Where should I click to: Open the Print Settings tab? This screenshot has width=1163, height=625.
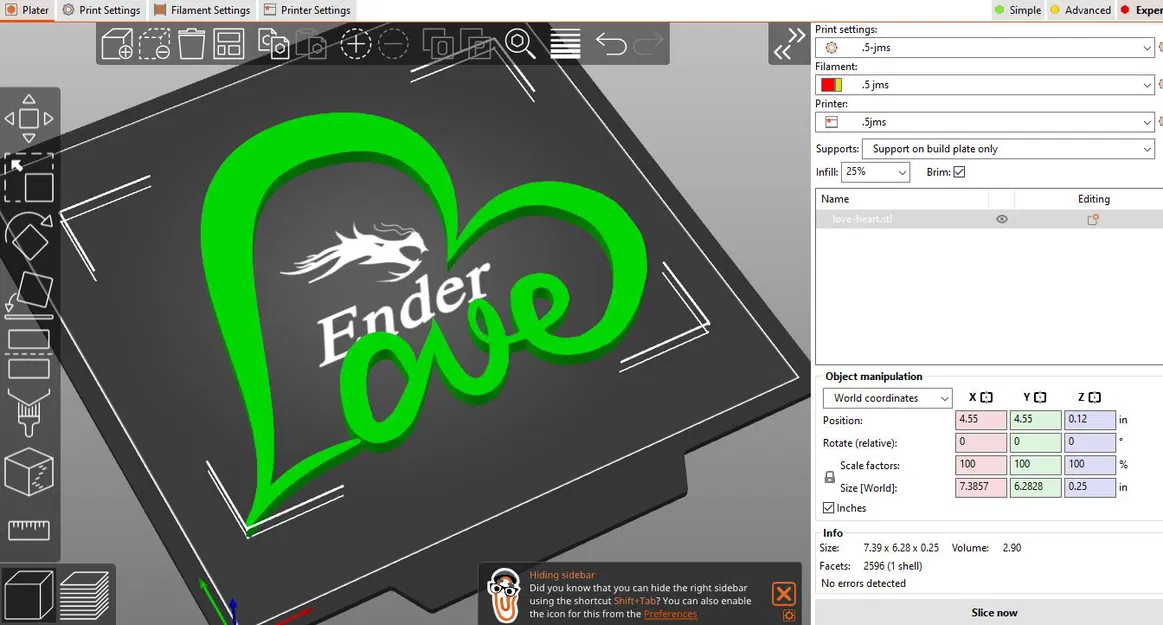click(x=102, y=10)
